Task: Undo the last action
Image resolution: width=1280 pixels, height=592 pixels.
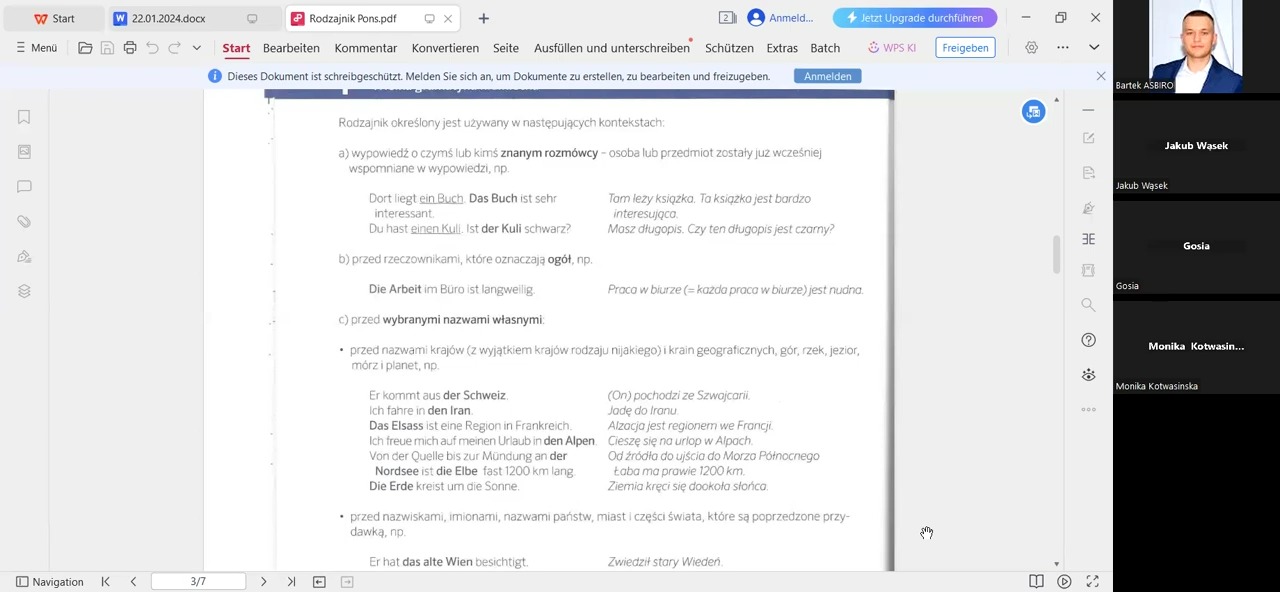Action: [152, 48]
